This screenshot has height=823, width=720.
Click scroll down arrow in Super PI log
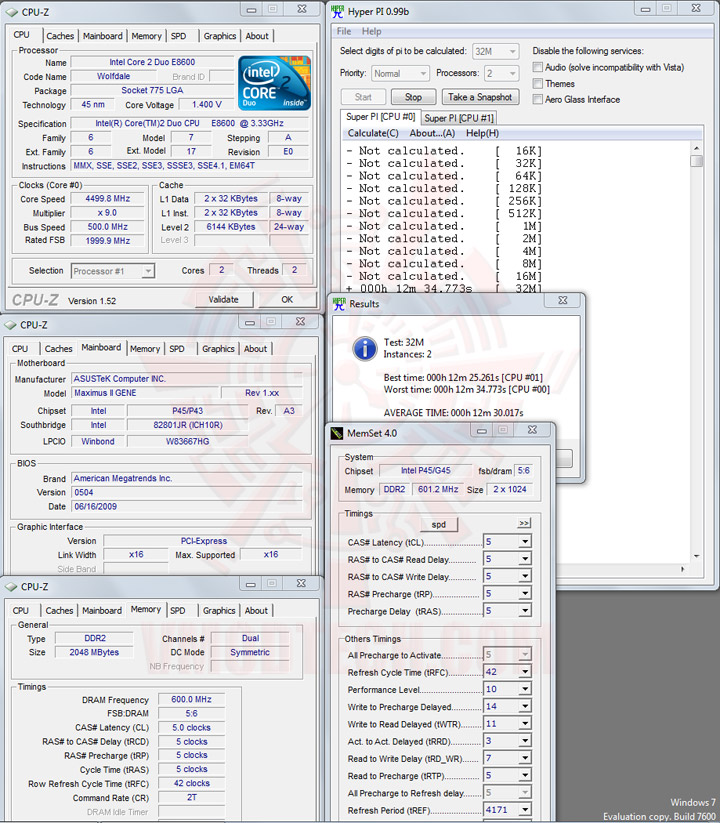(x=696, y=556)
